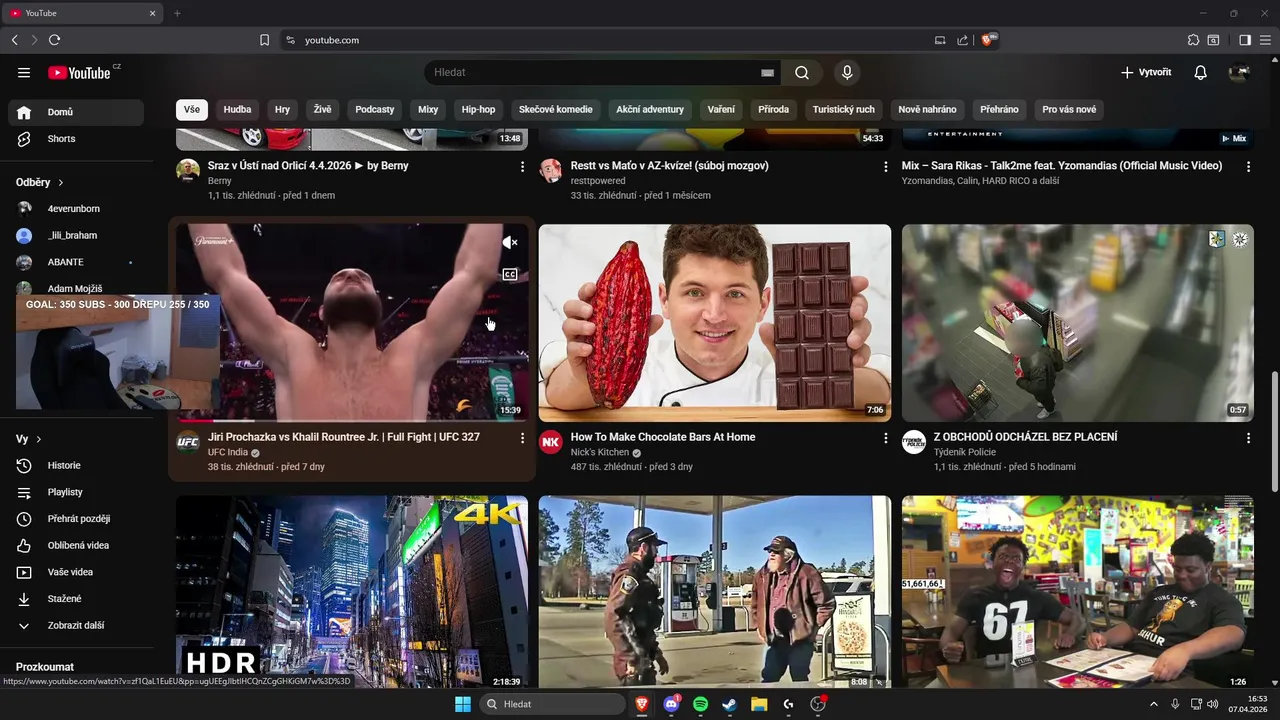Screen dimensions: 1280x720
Task: Select the Hry filter chip
Action: (283, 109)
